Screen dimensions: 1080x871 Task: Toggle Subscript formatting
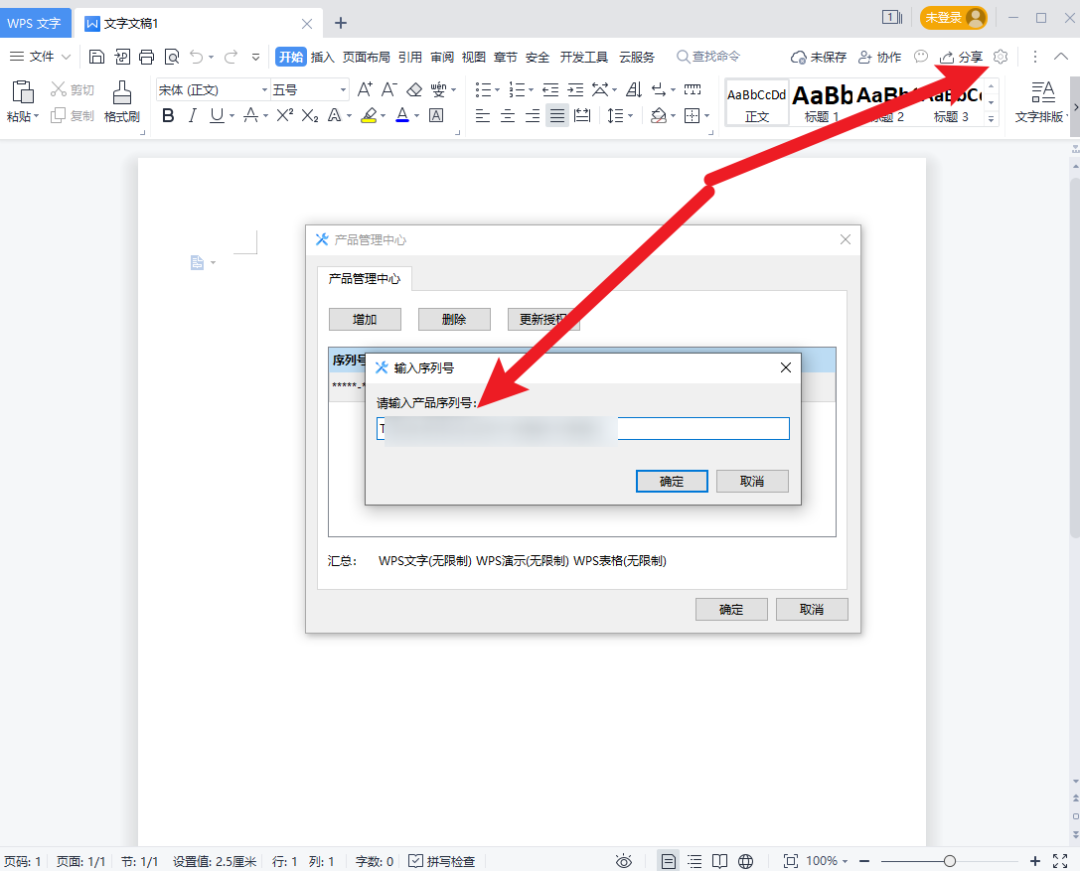(310, 116)
